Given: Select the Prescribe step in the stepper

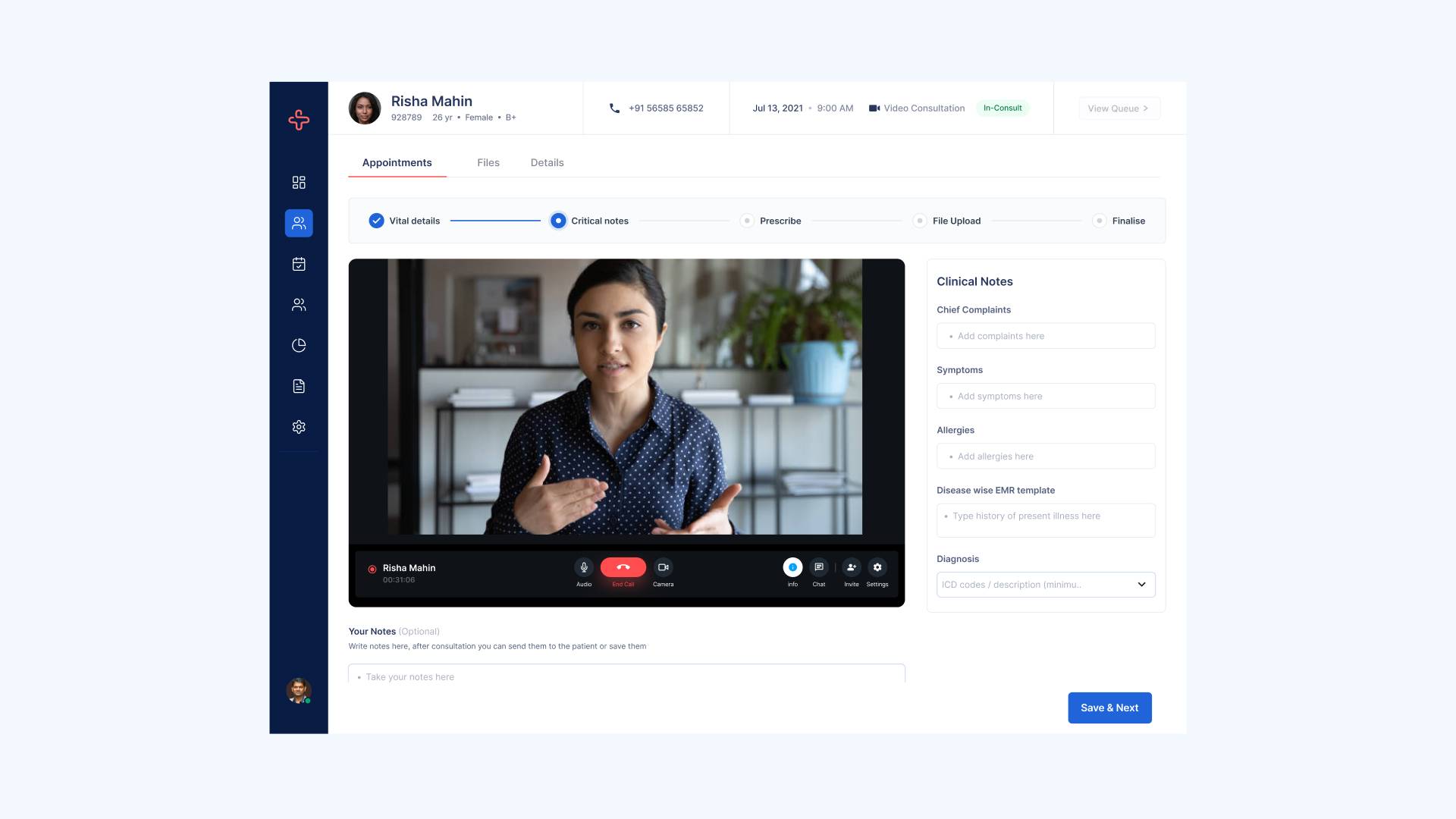Looking at the screenshot, I should pos(747,221).
